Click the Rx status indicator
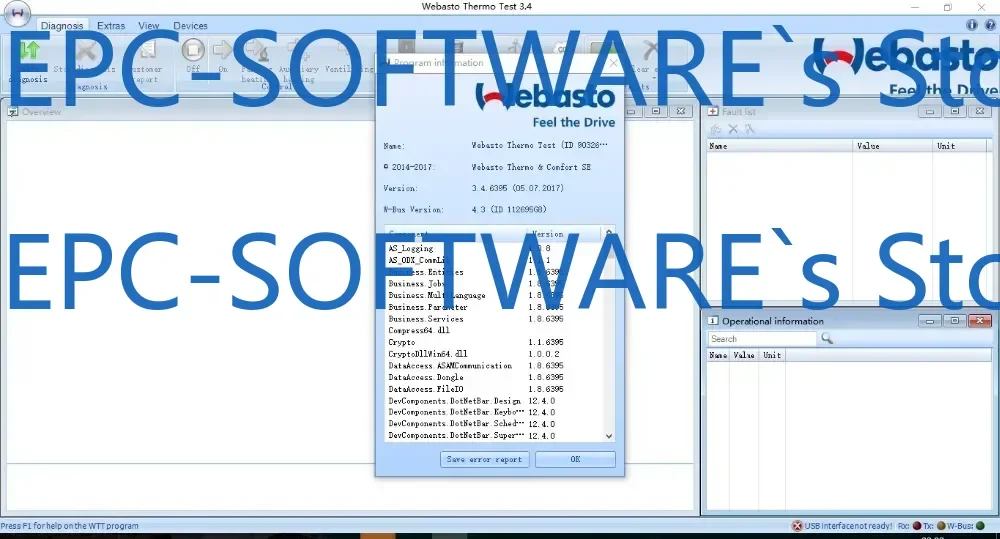This screenshot has width=1000, height=539. [x=916, y=526]
